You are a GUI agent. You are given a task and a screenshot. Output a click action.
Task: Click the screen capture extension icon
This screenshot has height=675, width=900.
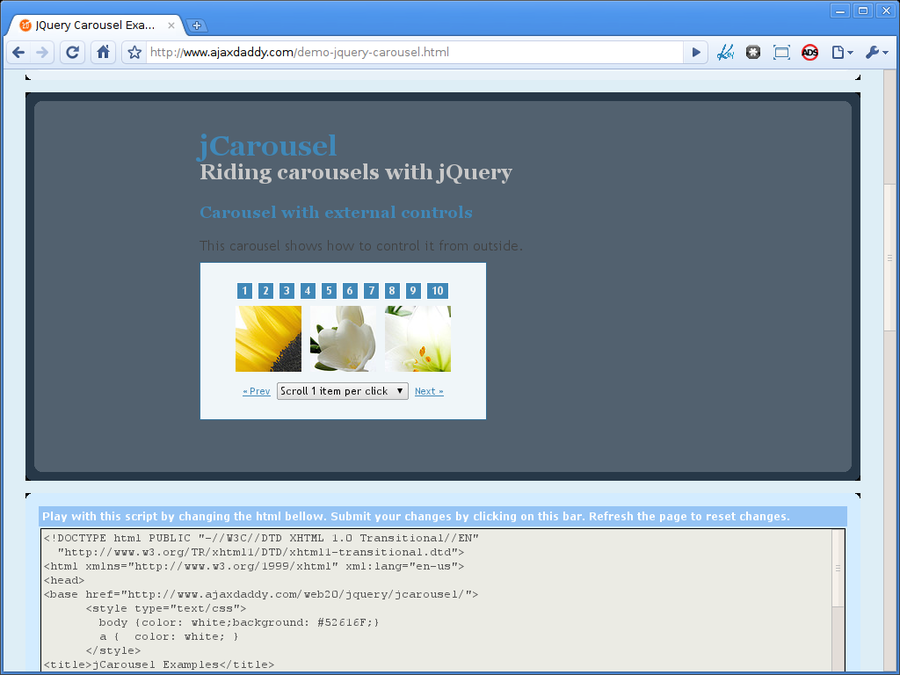pos(781,53)
